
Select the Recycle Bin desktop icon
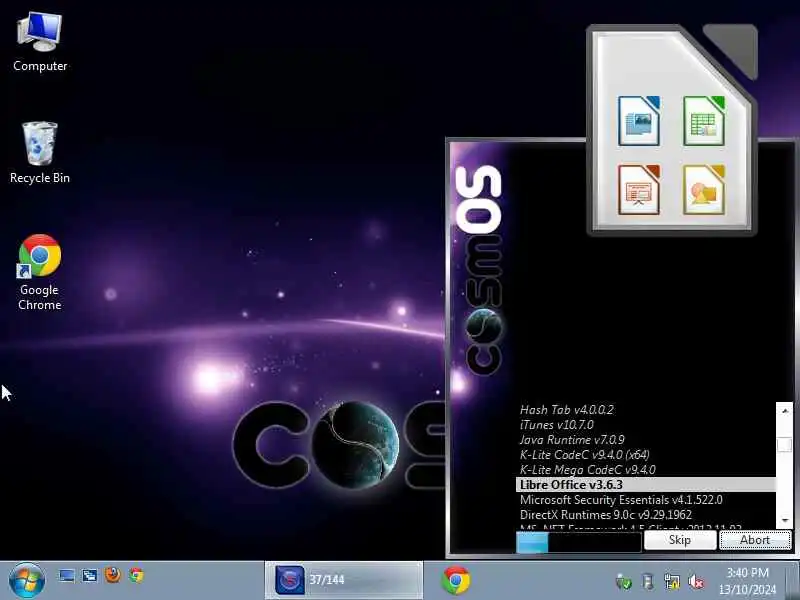pyautogui.click(x=40, y=153)
